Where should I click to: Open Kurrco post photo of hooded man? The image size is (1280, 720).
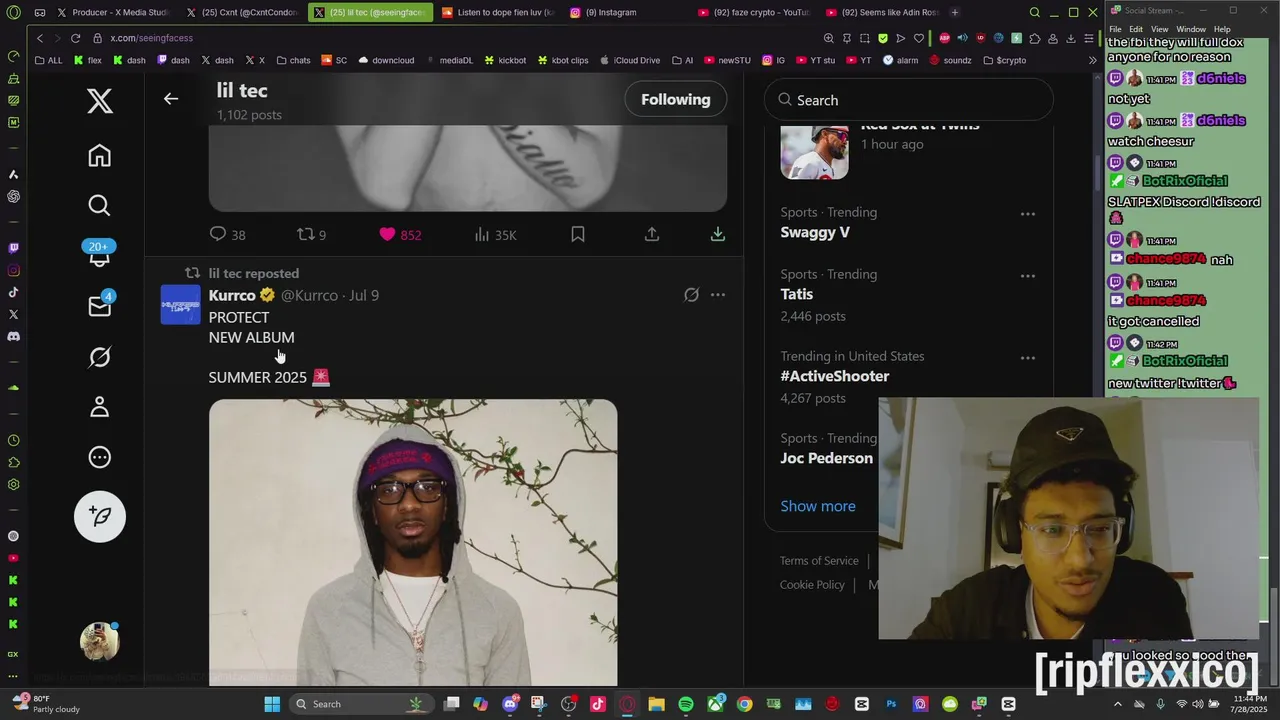(413, 542)
